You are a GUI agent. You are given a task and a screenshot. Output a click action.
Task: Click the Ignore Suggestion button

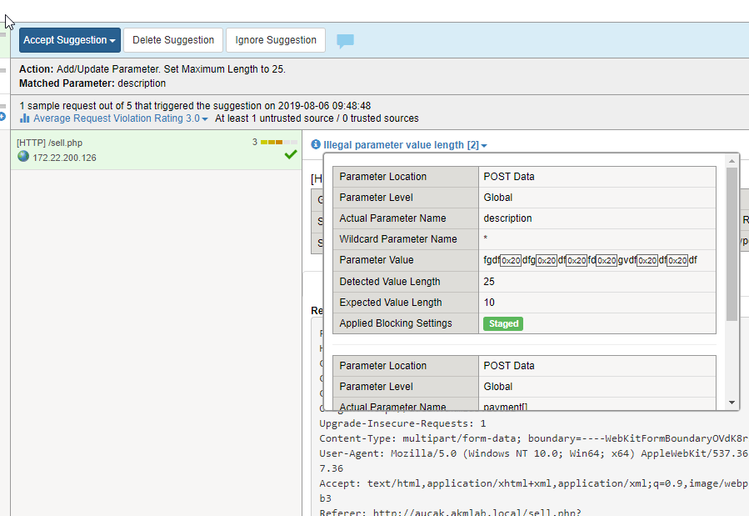coord(276,40)
